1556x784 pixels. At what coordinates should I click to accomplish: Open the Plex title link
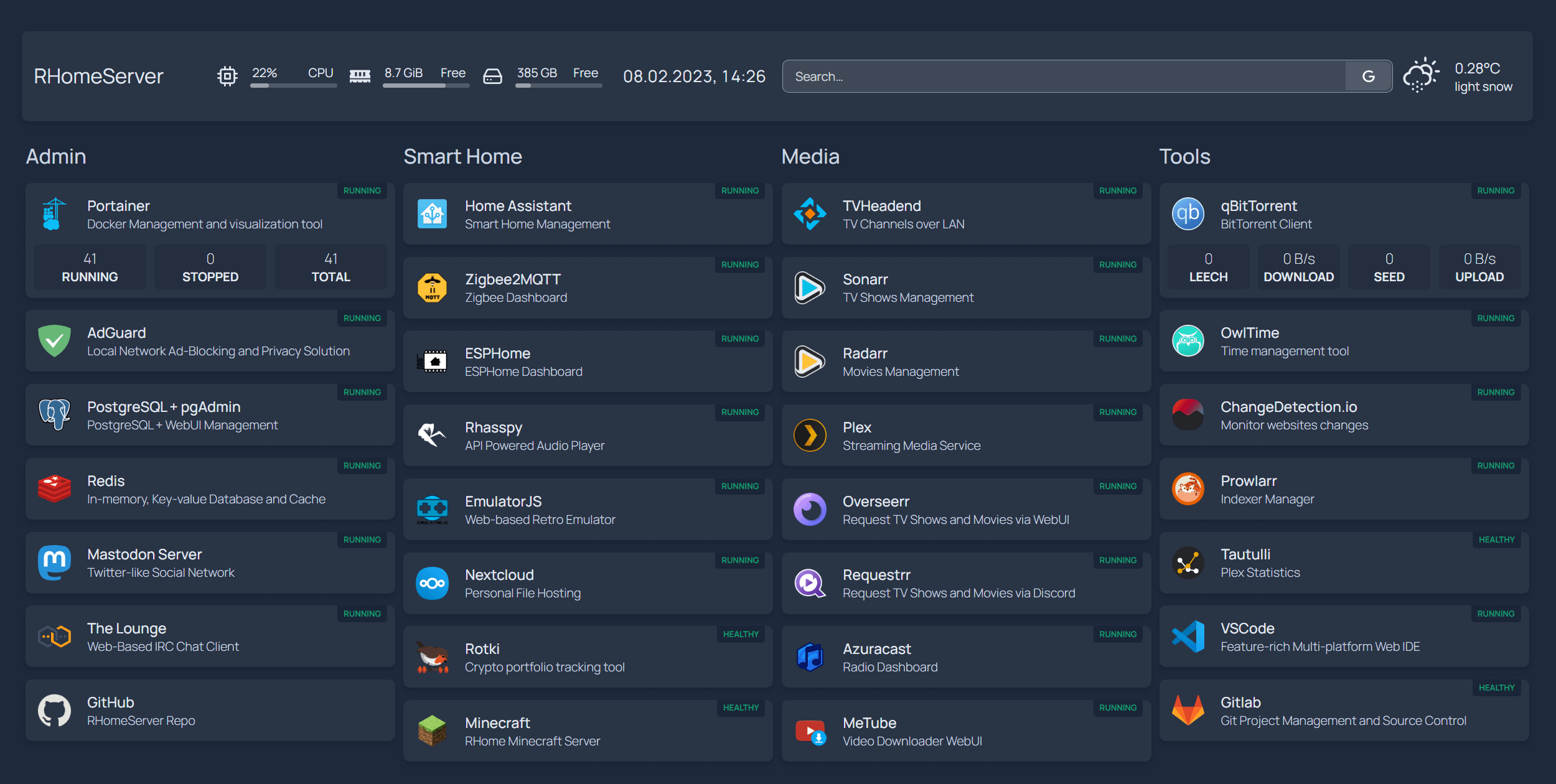(x=856, y=427)
